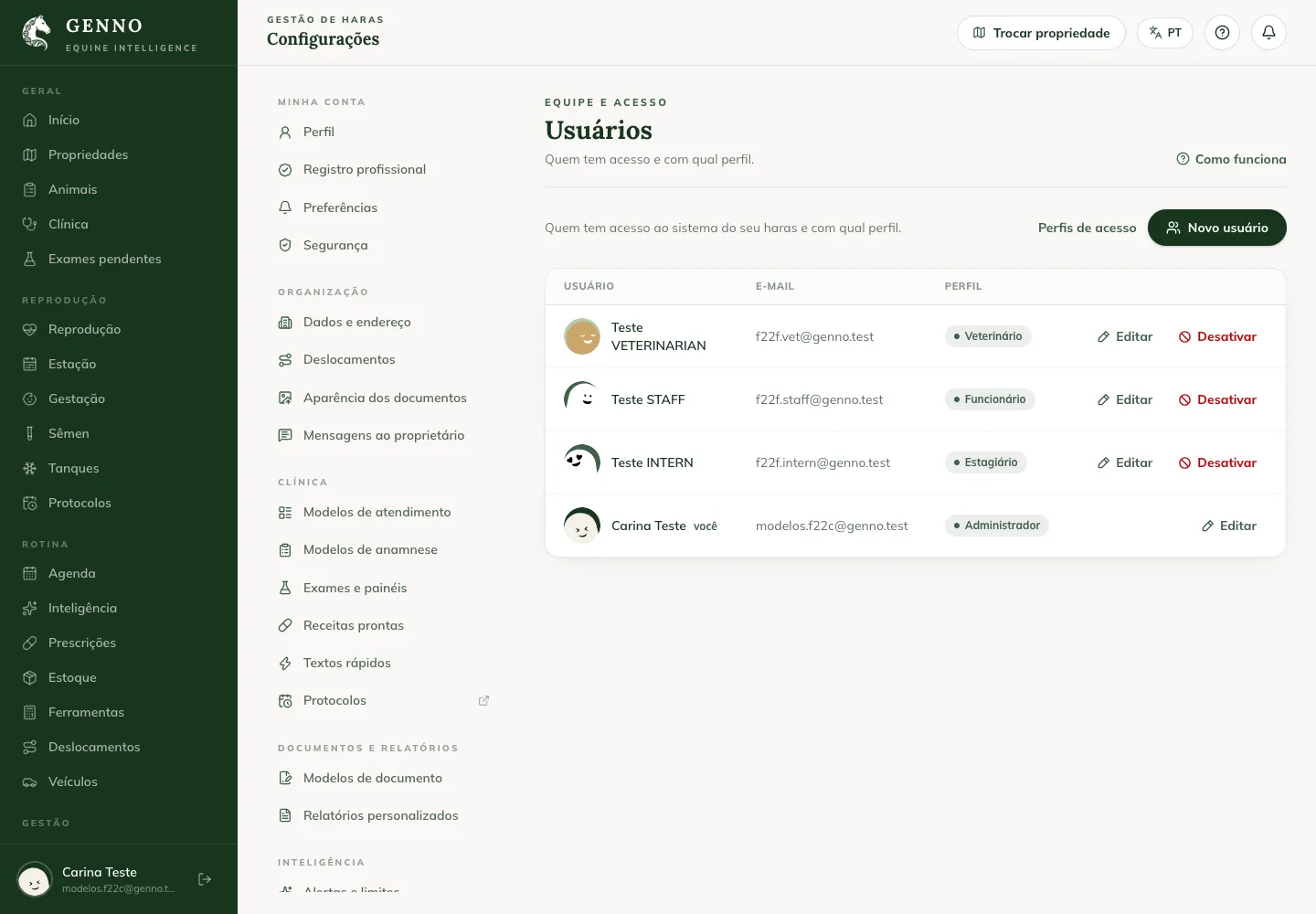Screen dimensions: 1316x914
Task: Click the Funcionário profile badge
Action: point(990,399)
